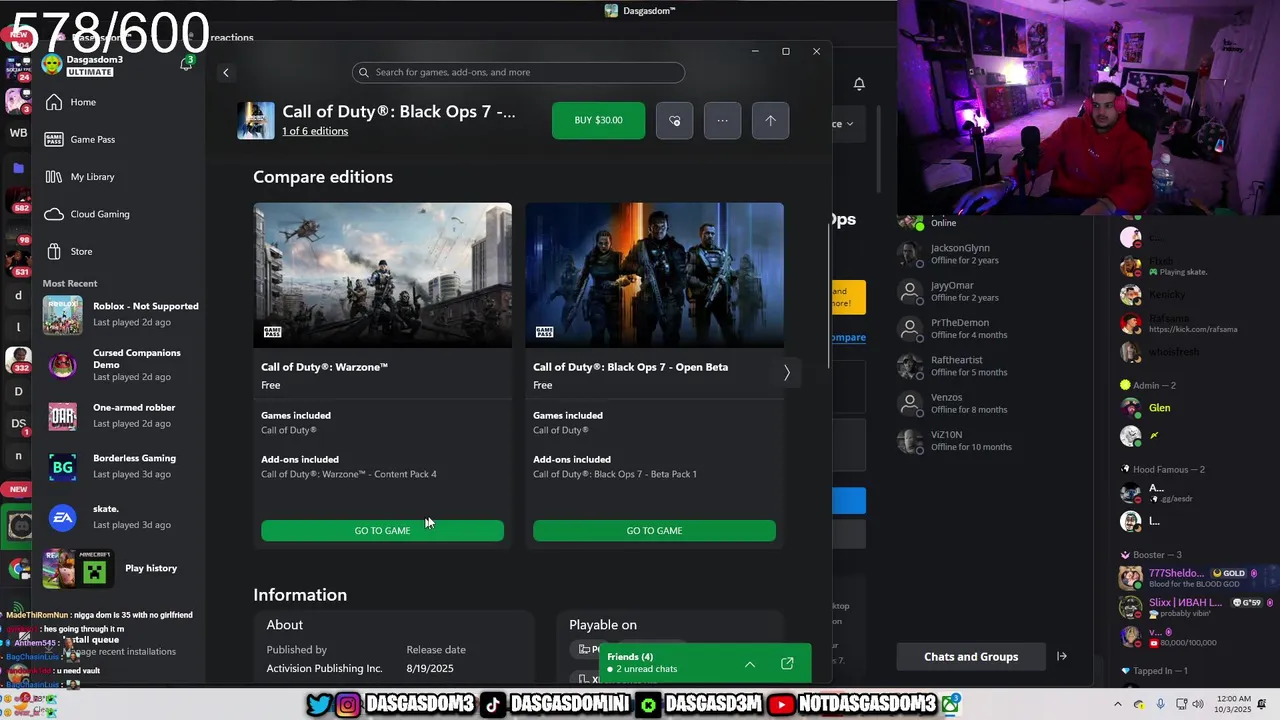Open Store in sidebar
Image resolution: width=1280 pixels, height=720 pixels.
click(x=81, y=251)
